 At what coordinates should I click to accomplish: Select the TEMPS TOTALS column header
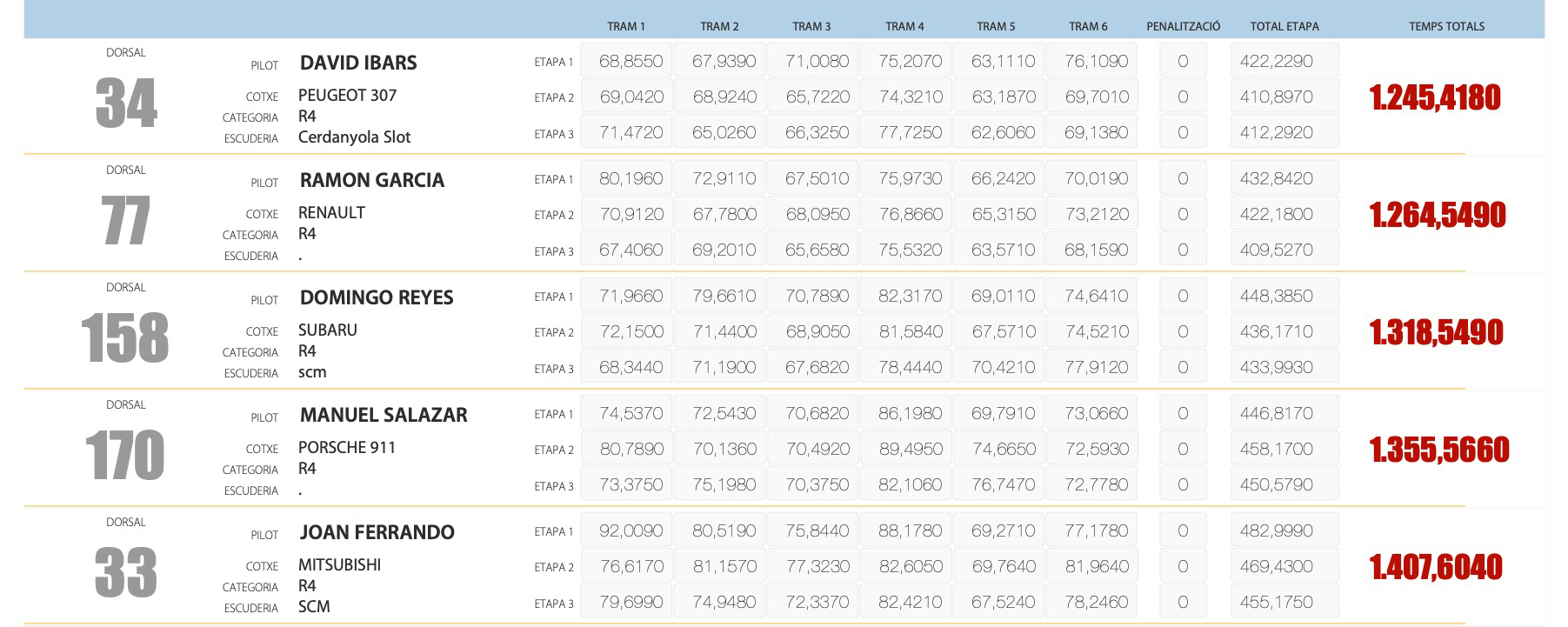click(1446, 26)
